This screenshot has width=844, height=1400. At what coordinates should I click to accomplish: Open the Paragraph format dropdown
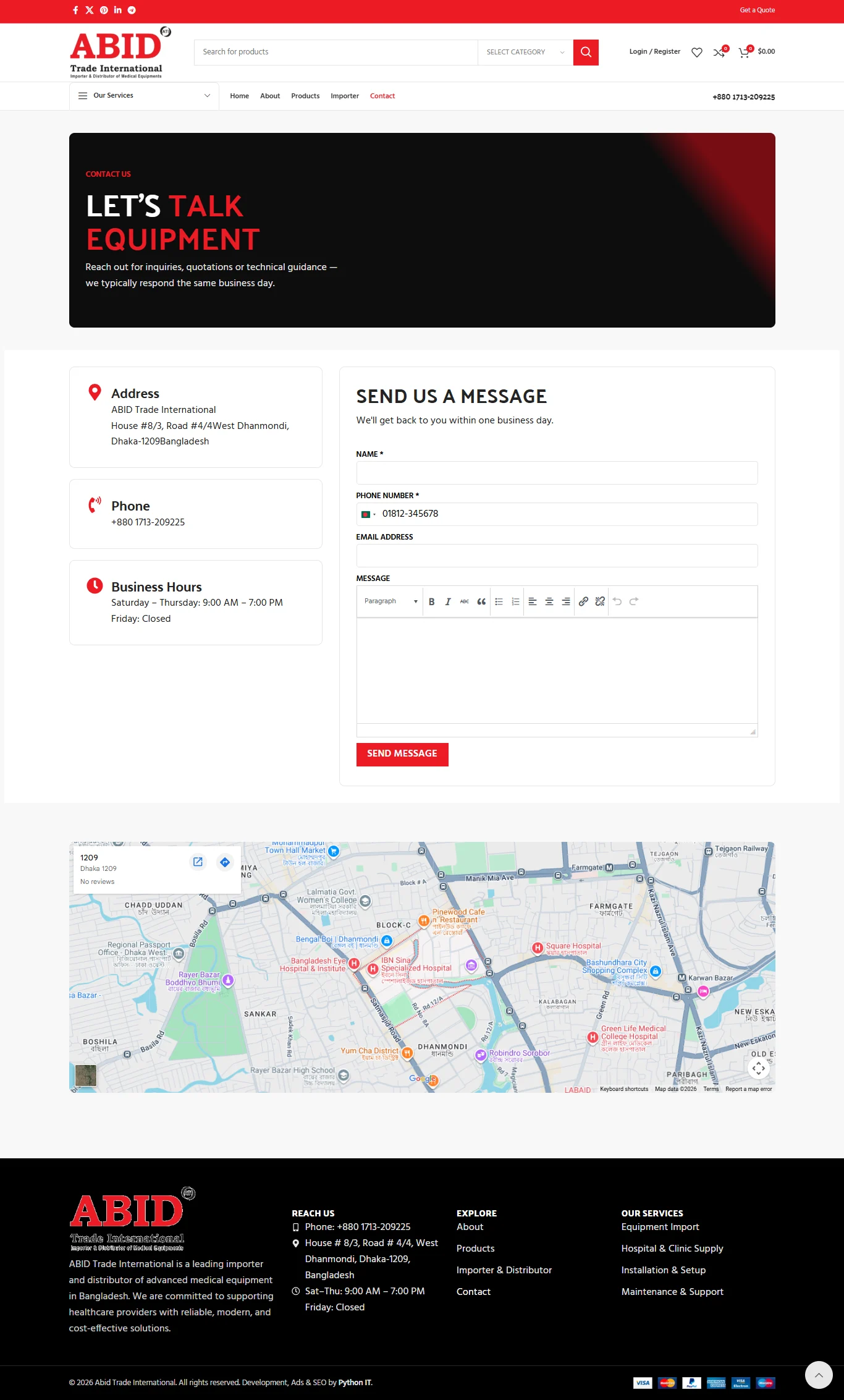[x=391, y=601]
